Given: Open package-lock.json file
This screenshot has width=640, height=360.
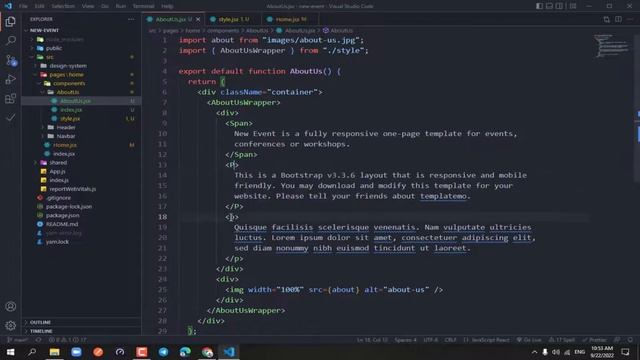Looking at the screenshot, I should pyautogui.click(x=69, y=207).
